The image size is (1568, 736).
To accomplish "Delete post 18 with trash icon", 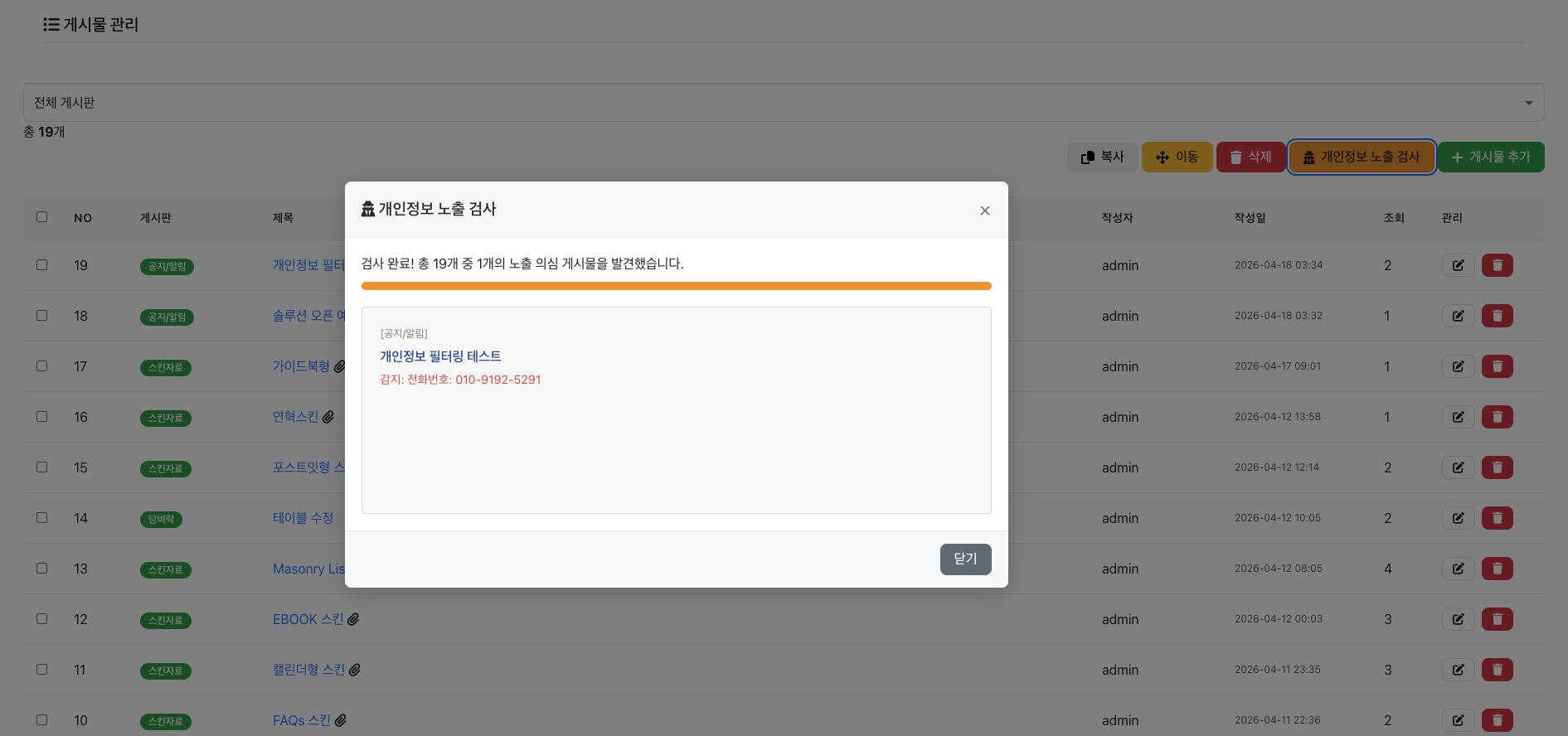I will coord(1498,316).
